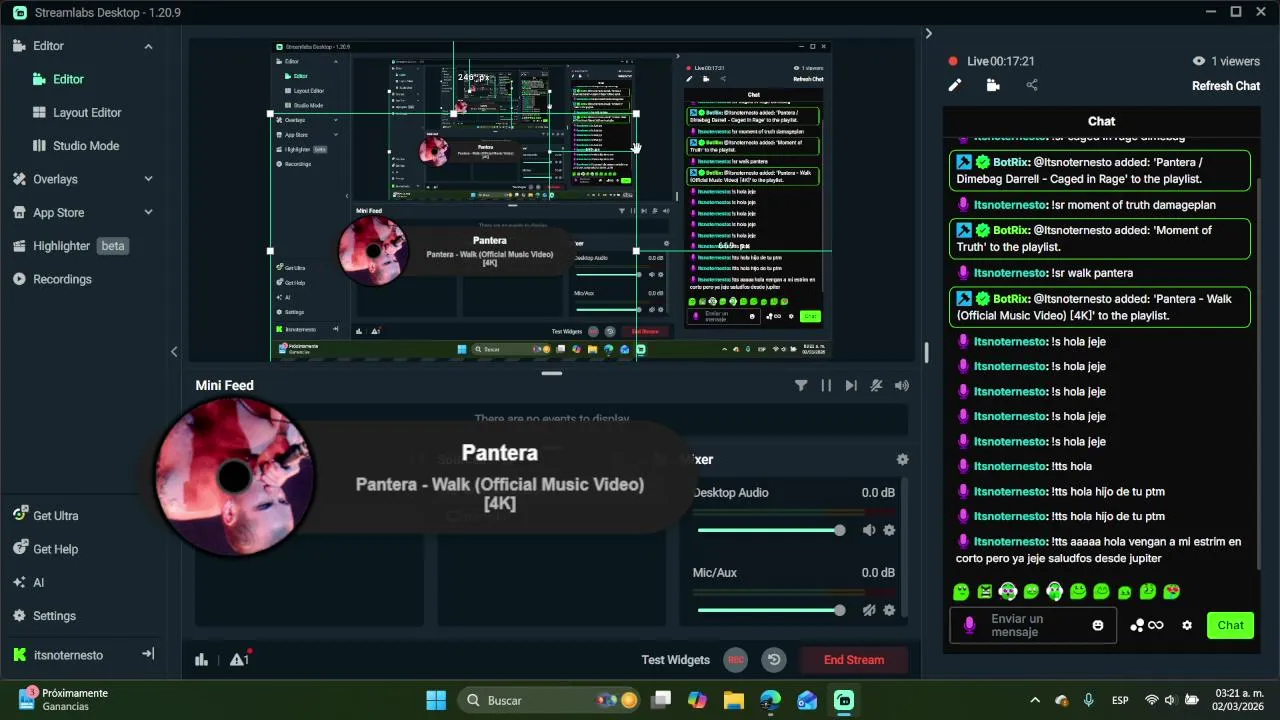The width and height of the screenshot is (1280, 720).
Task: Click the Streamlabs icon in taskbar
Action: click(x=844, y=700)
